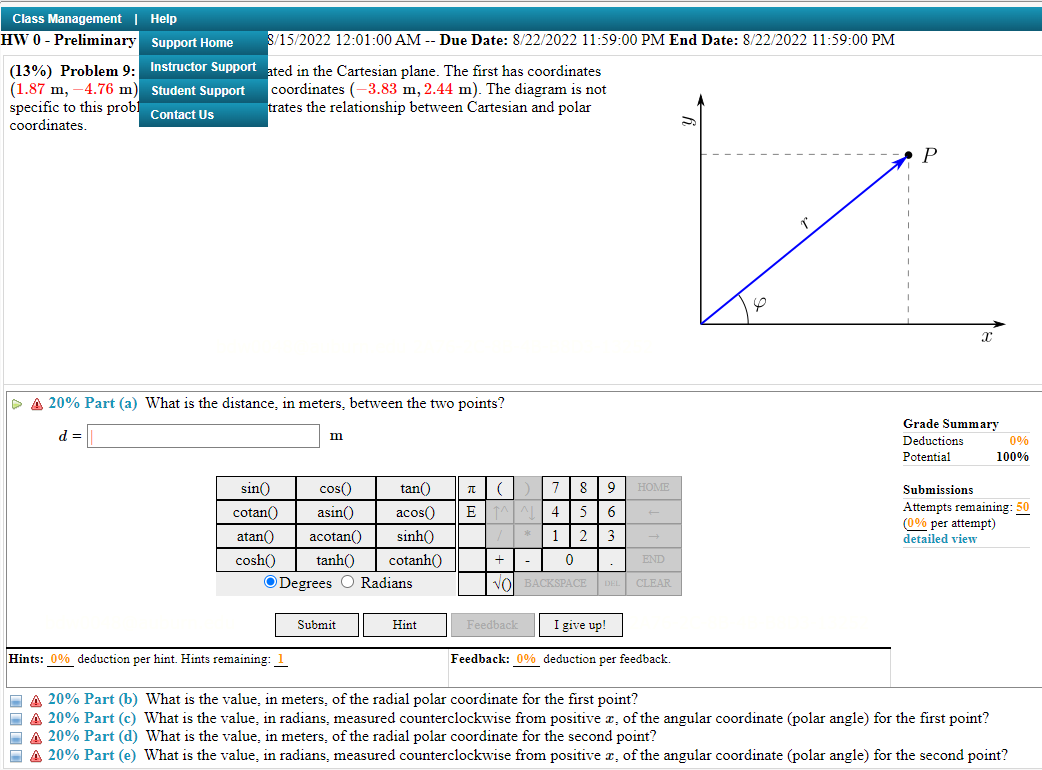Click the Submit button
The height and width of the screenshot is (770, 1042).
pos(316,624)
